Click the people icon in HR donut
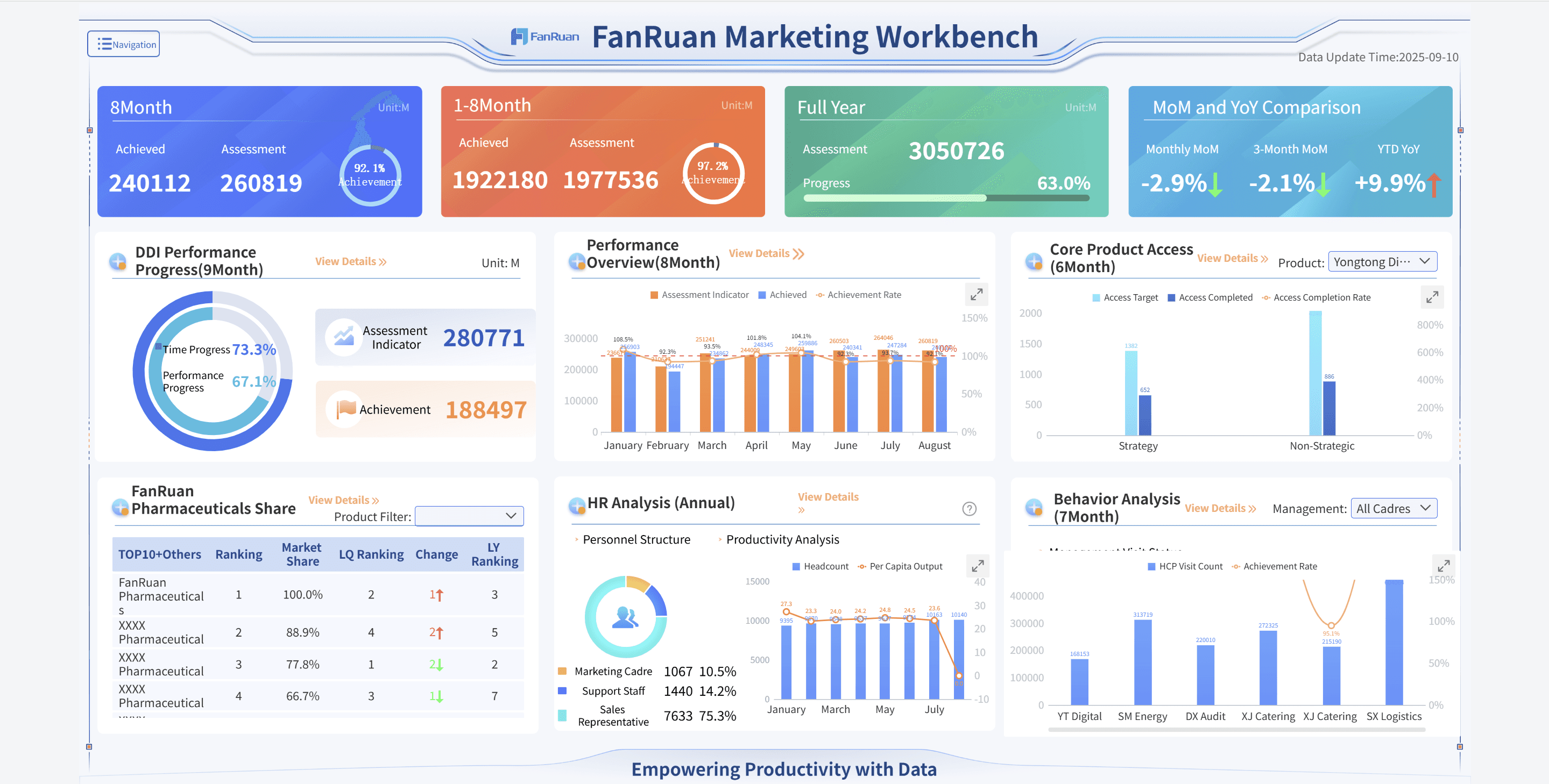The width and height of the screenshot is (1549, 784). tap(625, 617)
